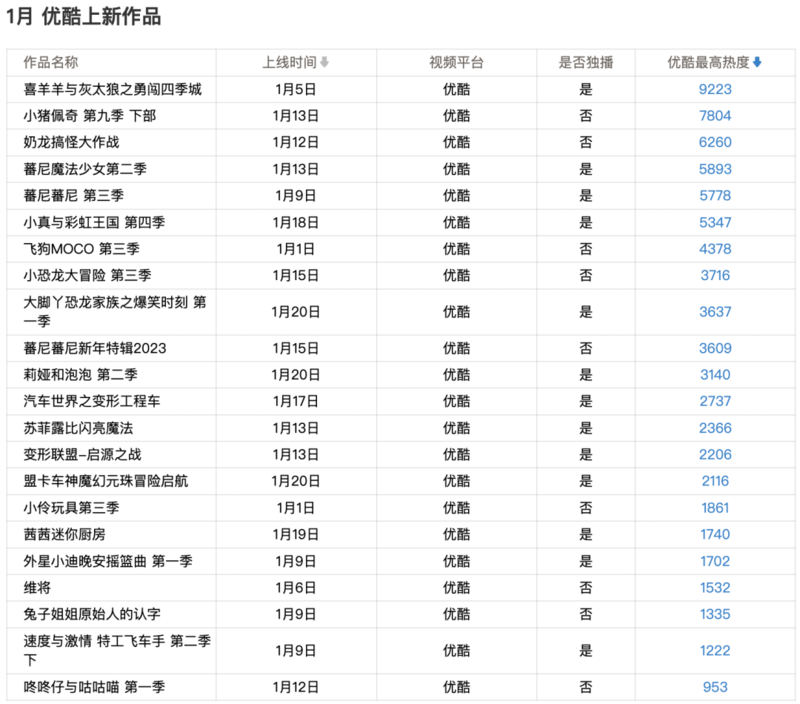Viewport: 800px width, 704px height.
Task: Open heat link 1335
Action: [x=715, y=614]
